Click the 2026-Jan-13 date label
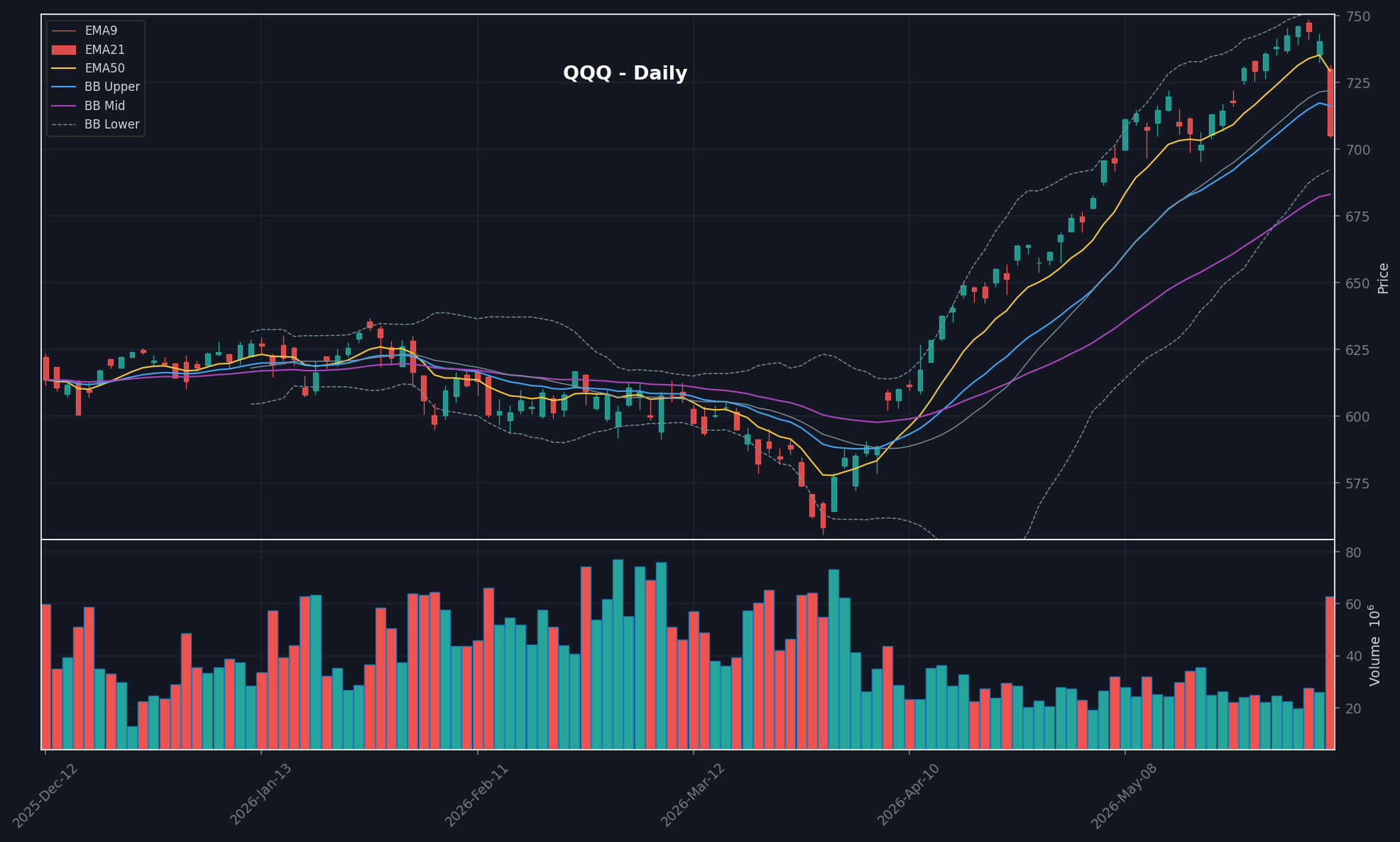This screenshot has height=842, width=1400. tap(261, 794)
